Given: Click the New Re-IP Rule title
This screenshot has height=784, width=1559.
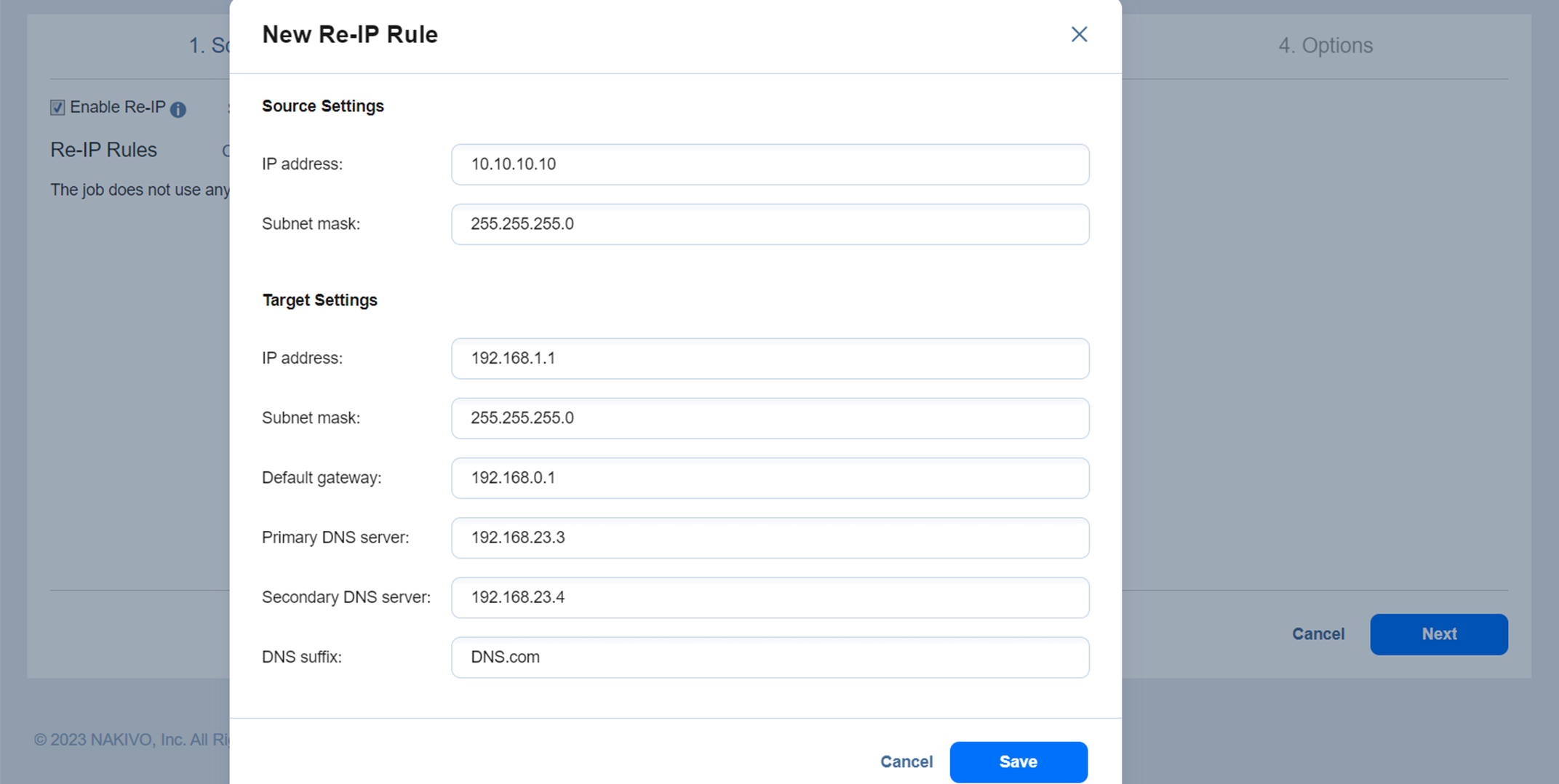Looking at the screenshot, I should tap(349, 34).
